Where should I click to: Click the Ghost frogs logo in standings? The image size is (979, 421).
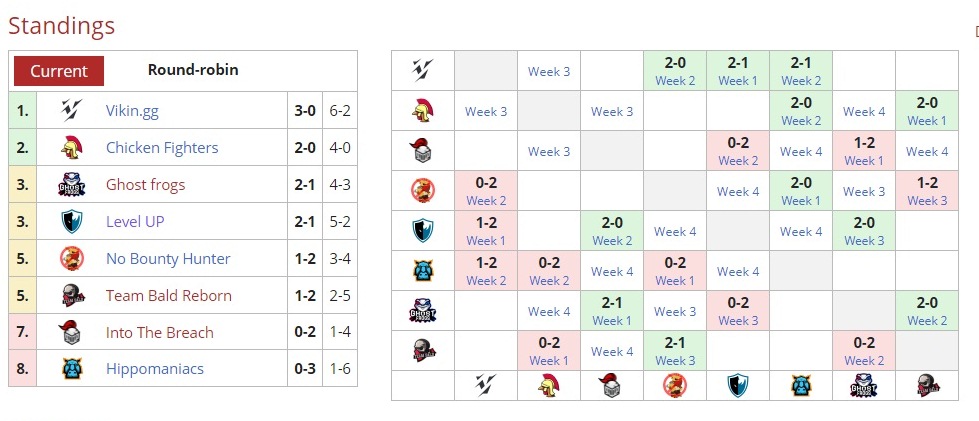pyautogui.click(x=71, y=185)
